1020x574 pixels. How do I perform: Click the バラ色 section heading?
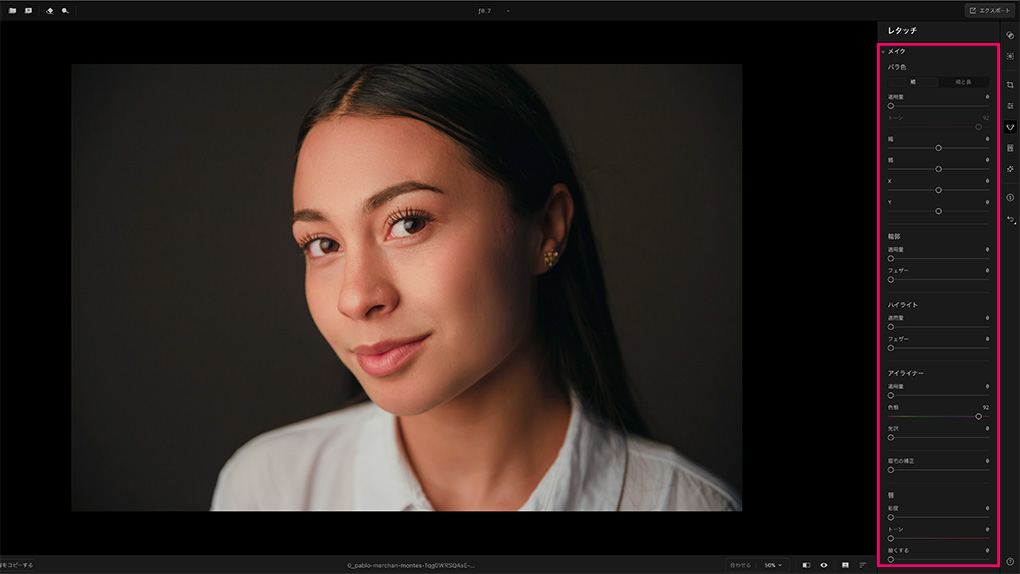click(897, 67)
